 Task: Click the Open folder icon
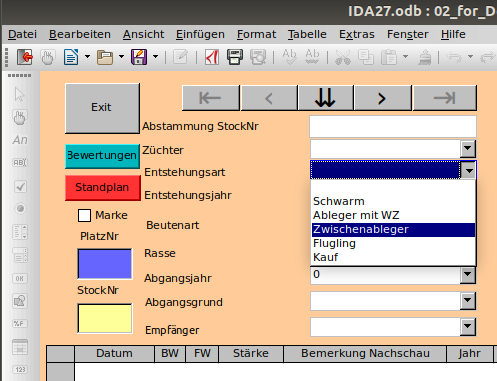[x=105, y=57]
